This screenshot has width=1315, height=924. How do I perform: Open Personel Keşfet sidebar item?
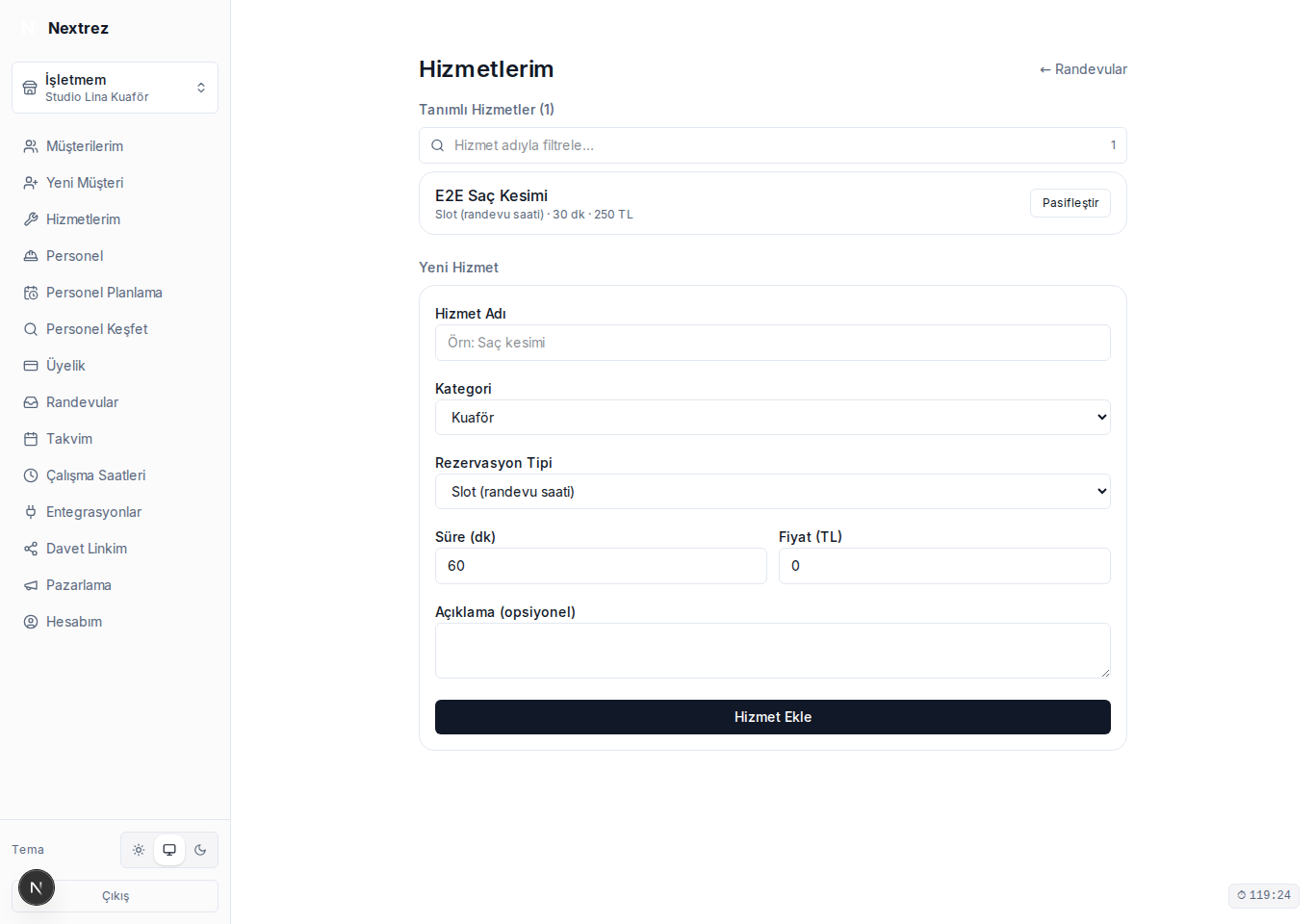point(116,329)
